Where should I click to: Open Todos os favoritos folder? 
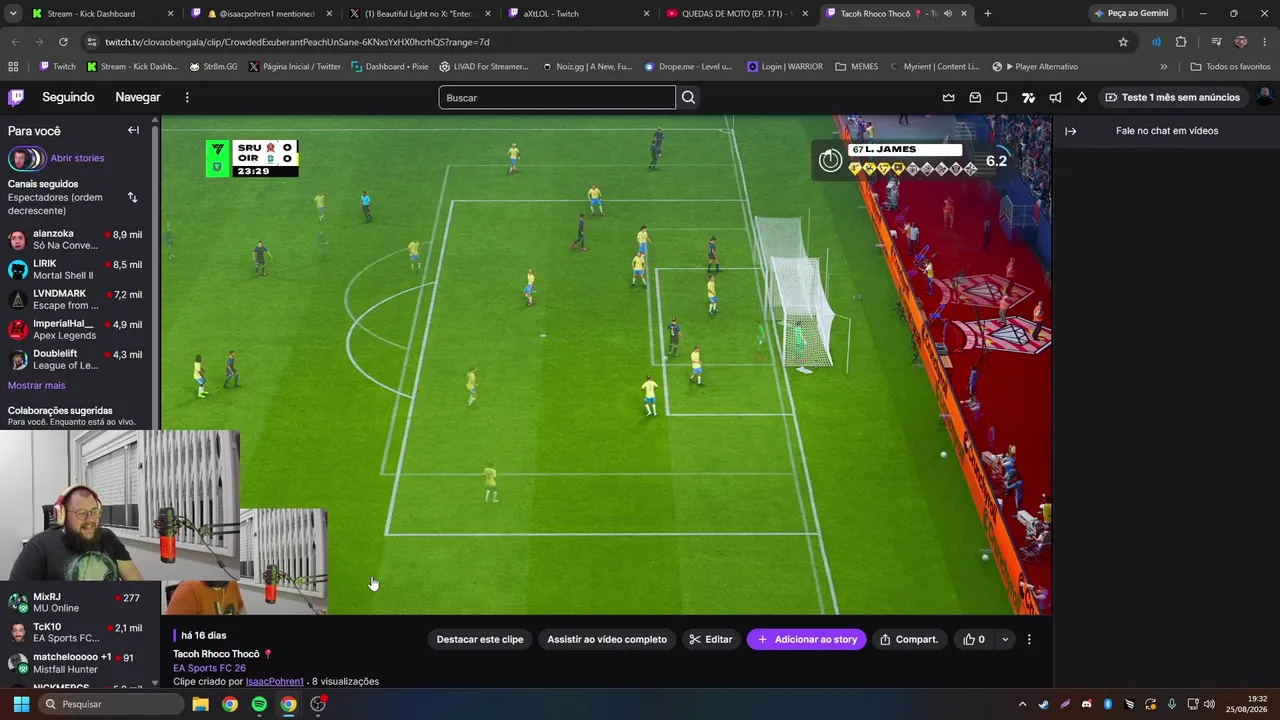[x=1230, y=67]
